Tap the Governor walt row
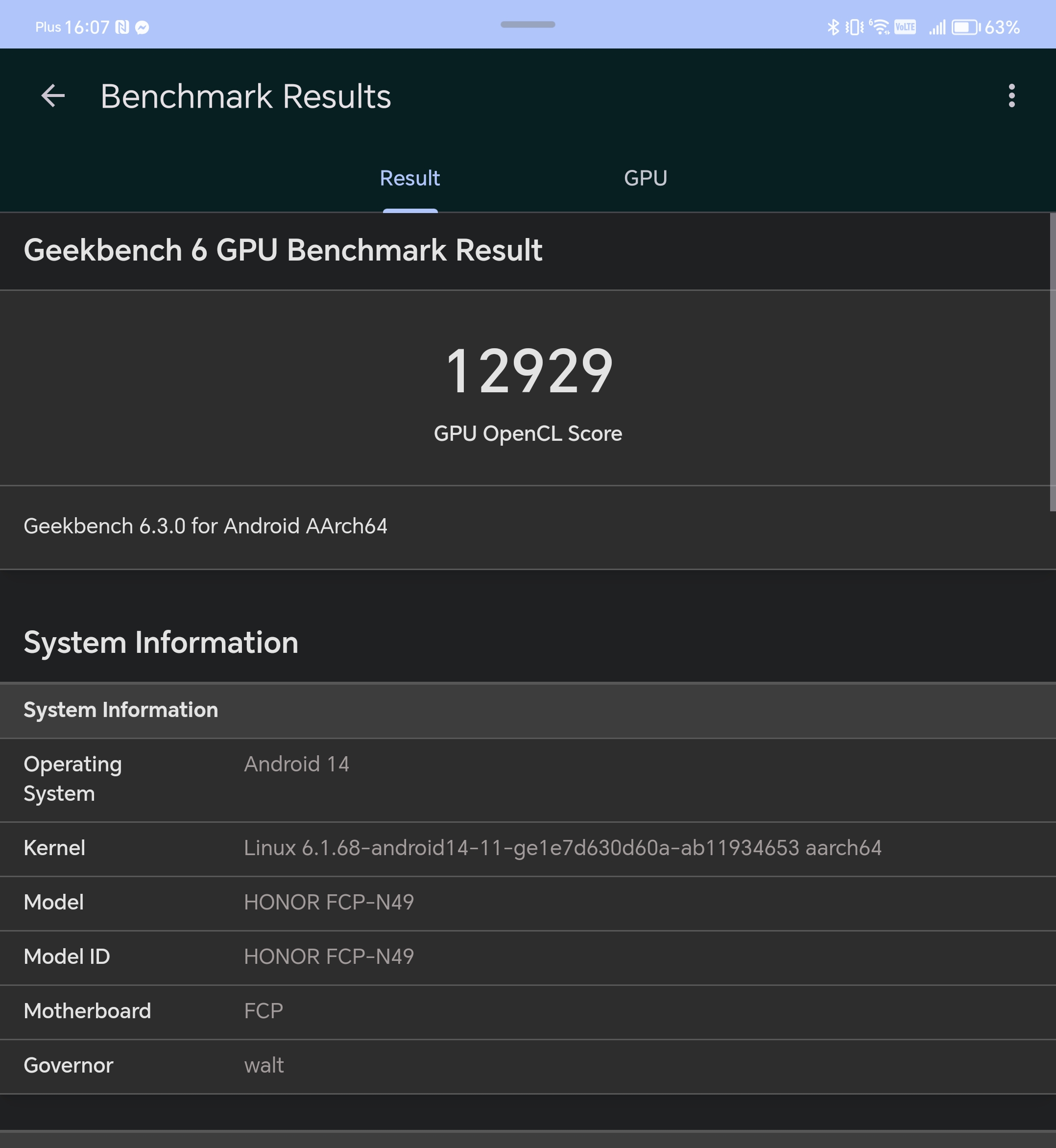 click(528, 1066)
